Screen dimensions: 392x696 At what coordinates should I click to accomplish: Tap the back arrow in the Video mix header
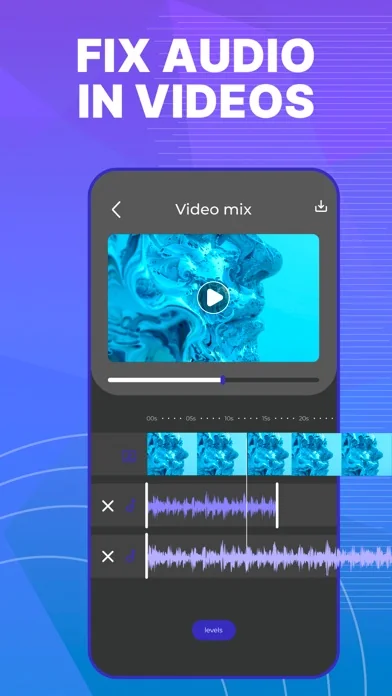(116, 210)
